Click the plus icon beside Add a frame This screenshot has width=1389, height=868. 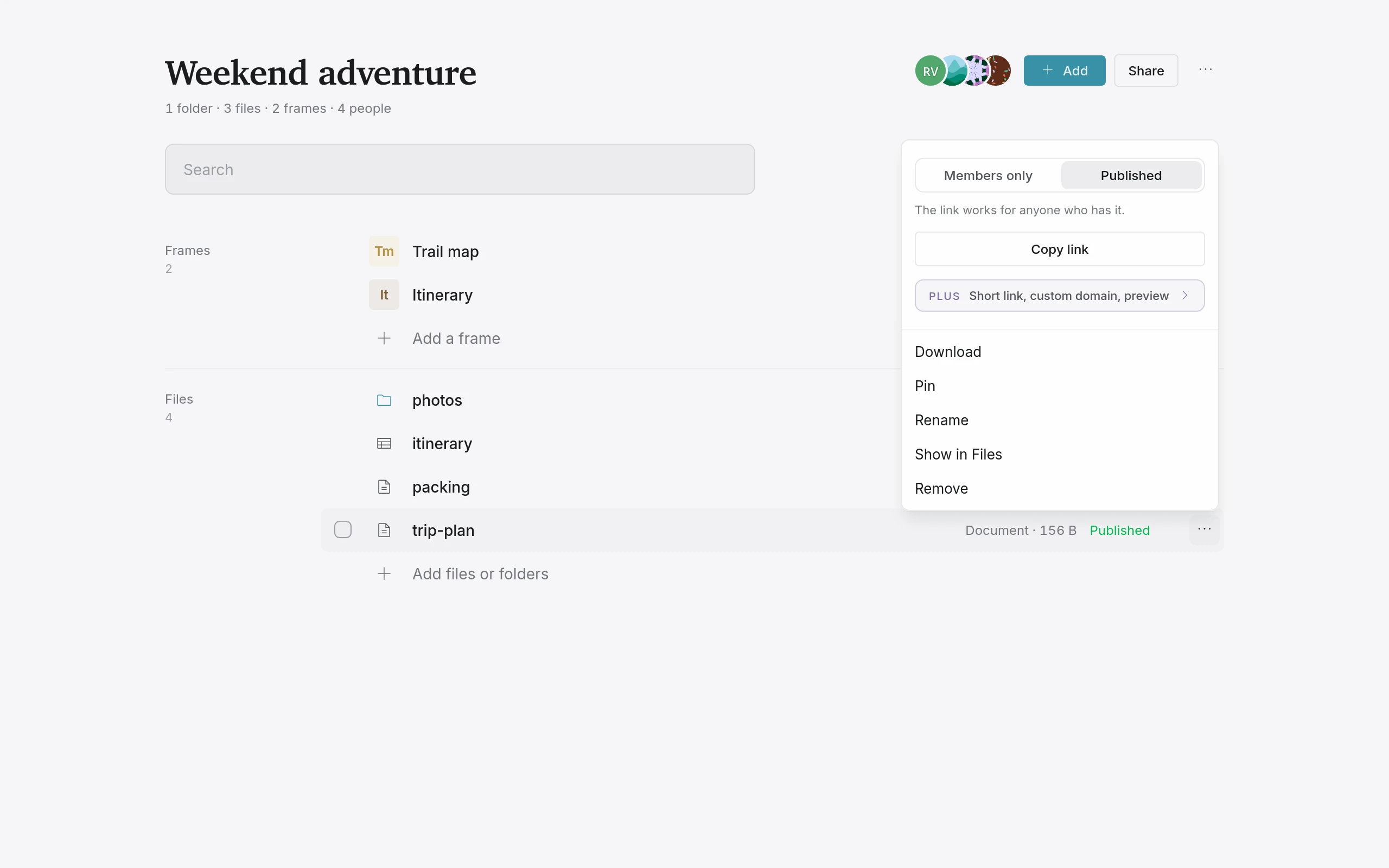pyautogui.click(x=384, y=338)
